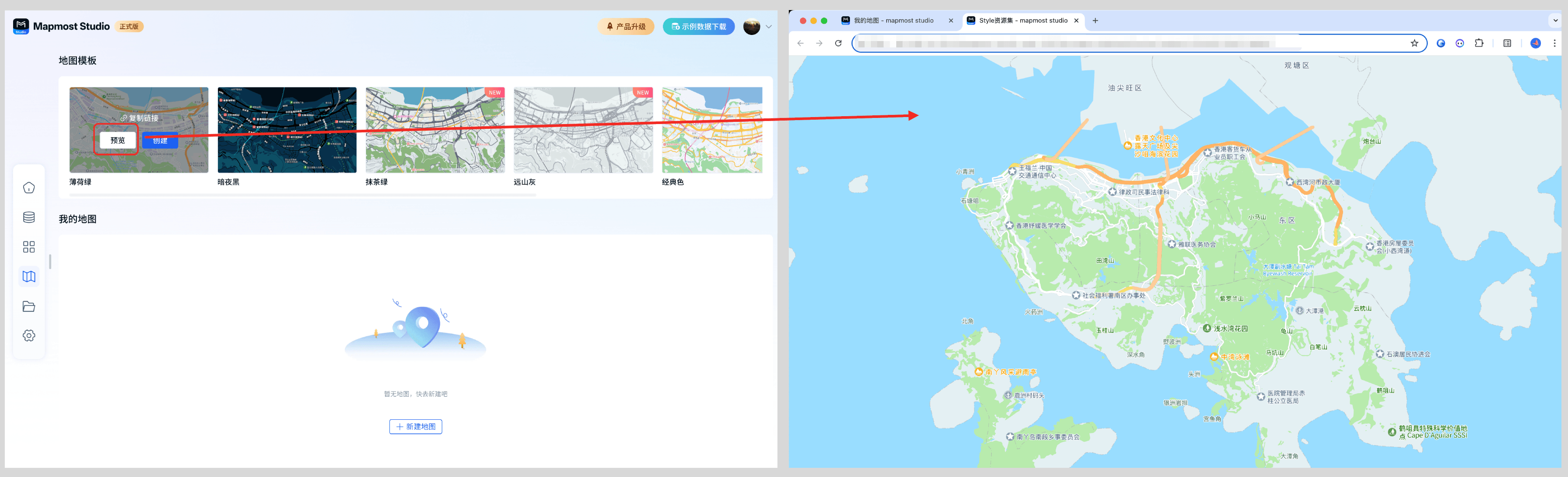This screenshot has width=1568, height=477.
Task: Click the 预览 preview button
Action: (117, 141)
